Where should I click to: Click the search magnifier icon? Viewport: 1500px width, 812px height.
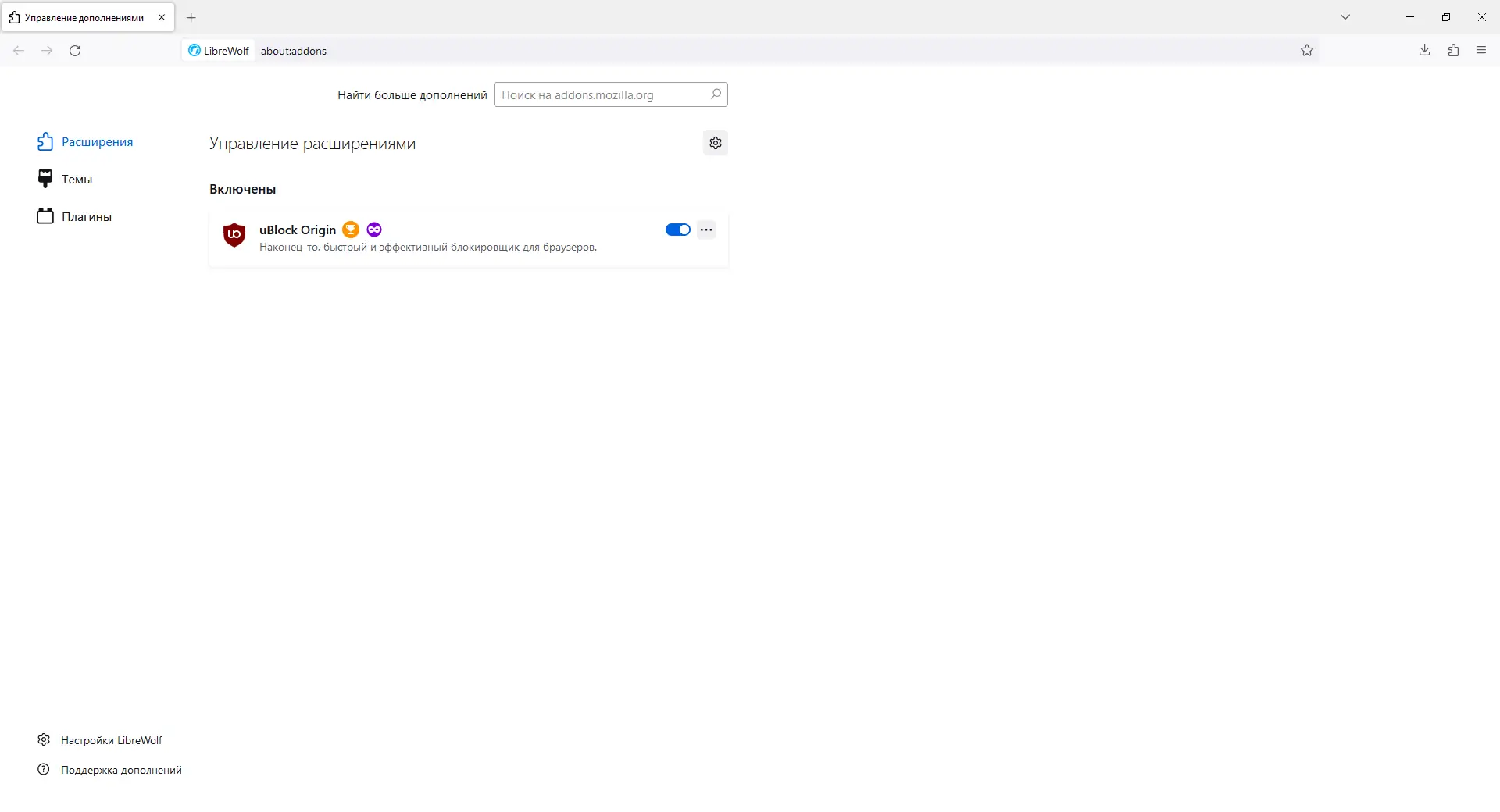coord(716,94)
